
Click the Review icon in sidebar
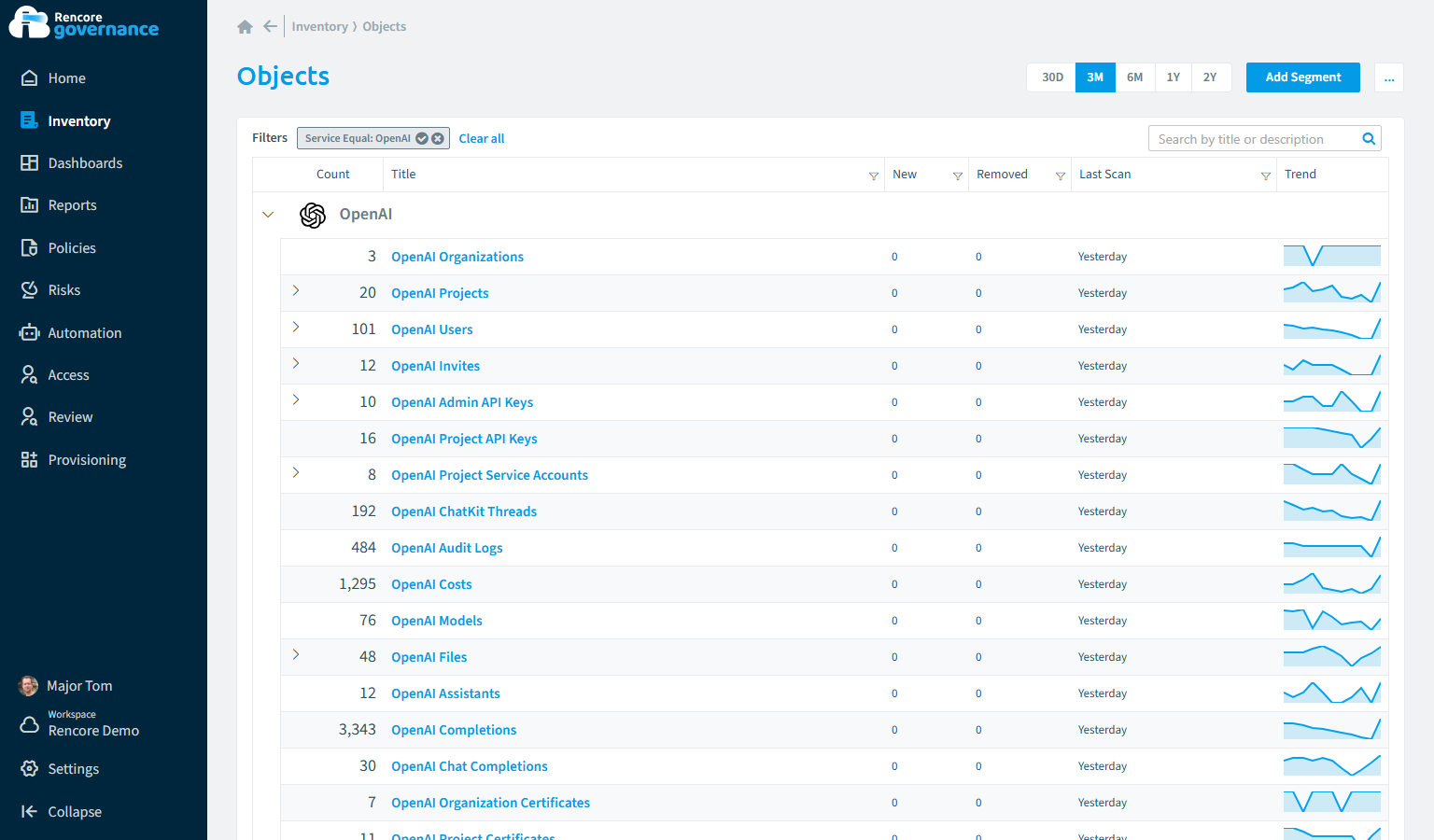[30, 417]
